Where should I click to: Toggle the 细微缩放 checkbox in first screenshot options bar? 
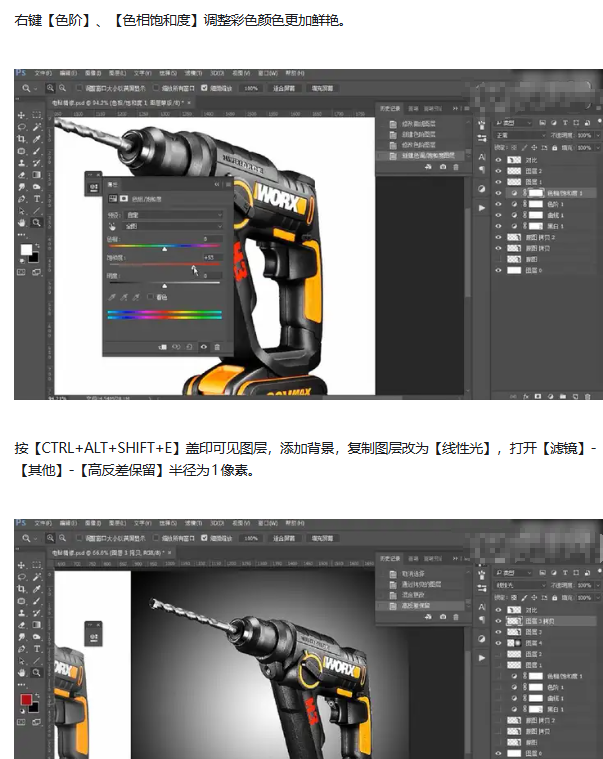[204, 88]
